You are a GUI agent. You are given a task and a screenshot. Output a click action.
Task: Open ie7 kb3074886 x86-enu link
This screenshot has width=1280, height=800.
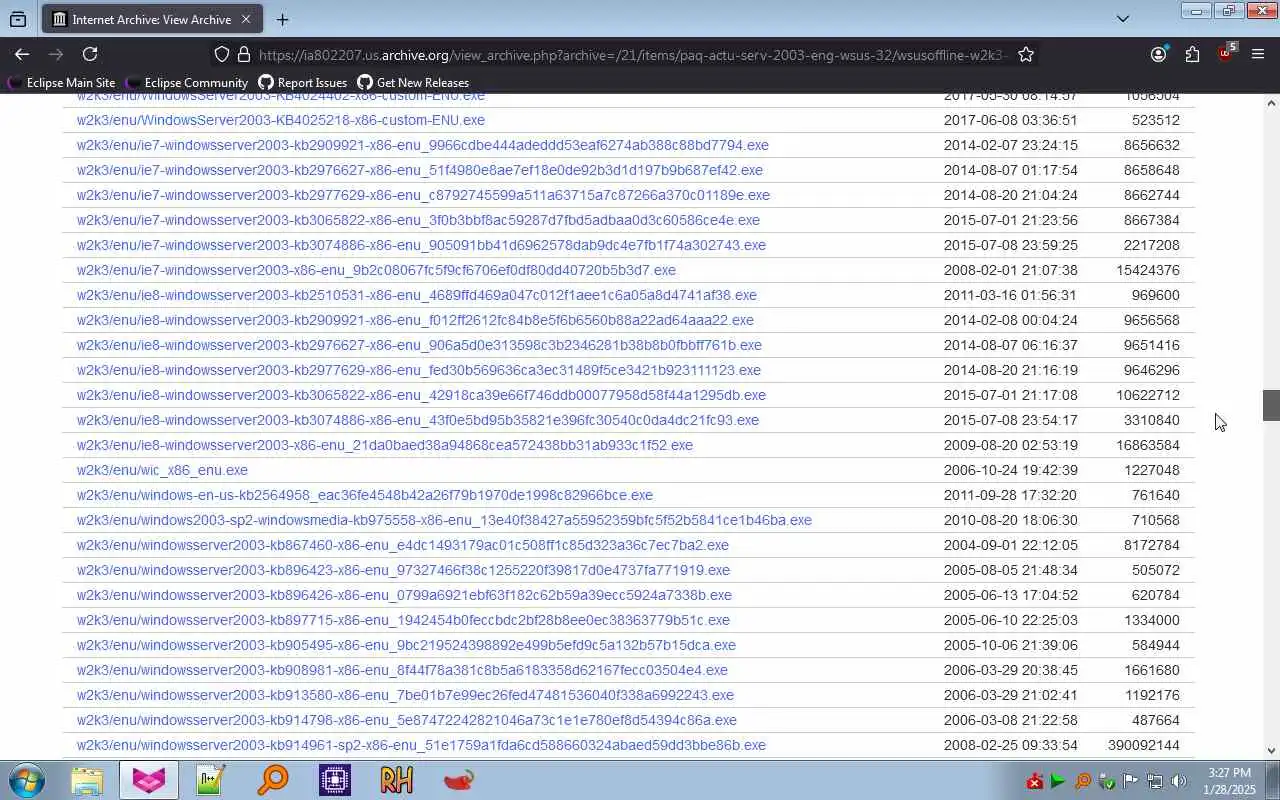[421, 245]
